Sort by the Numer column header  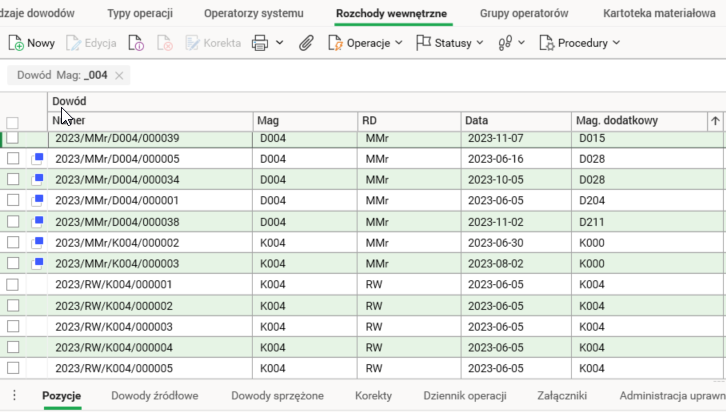click(150, 121)
